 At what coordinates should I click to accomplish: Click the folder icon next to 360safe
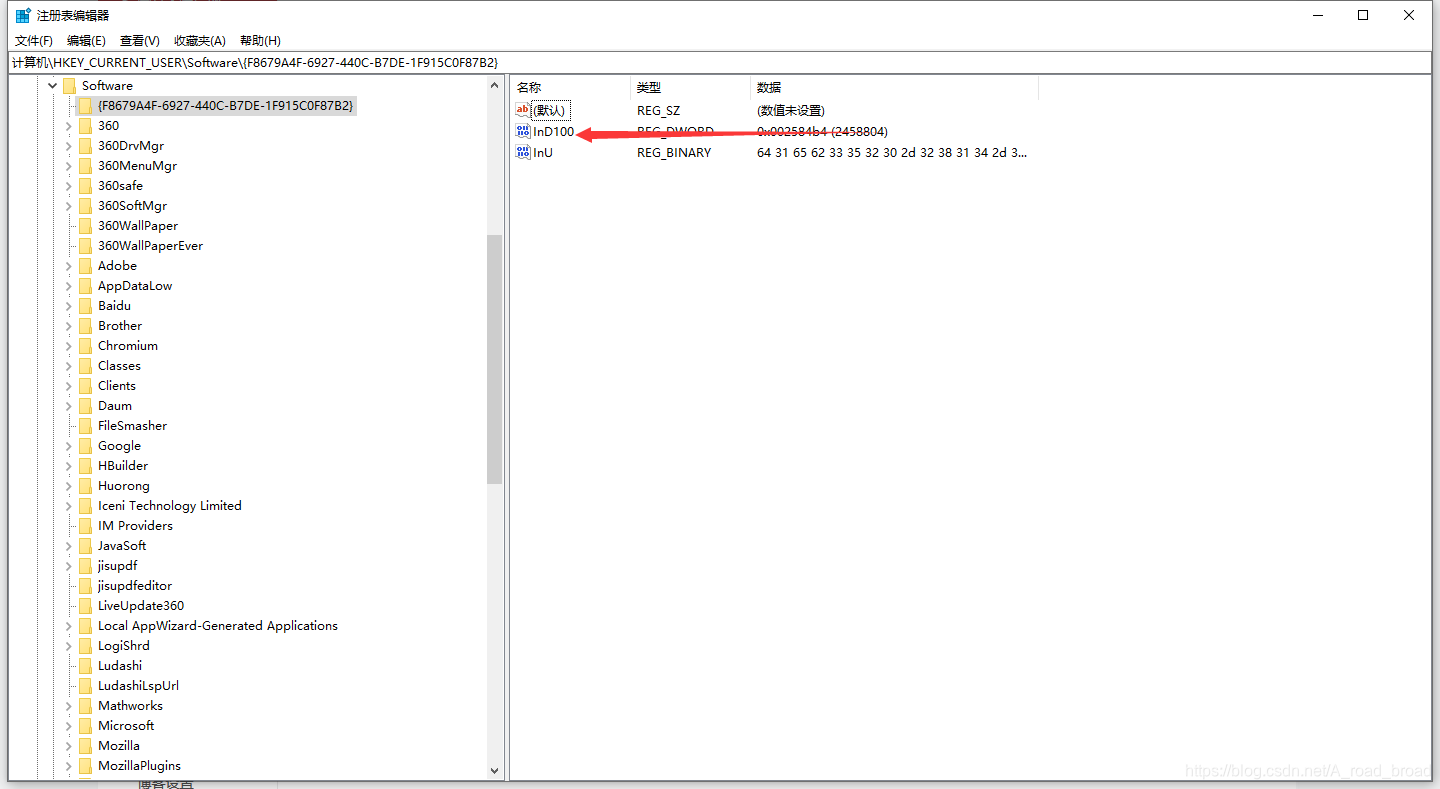85,185
